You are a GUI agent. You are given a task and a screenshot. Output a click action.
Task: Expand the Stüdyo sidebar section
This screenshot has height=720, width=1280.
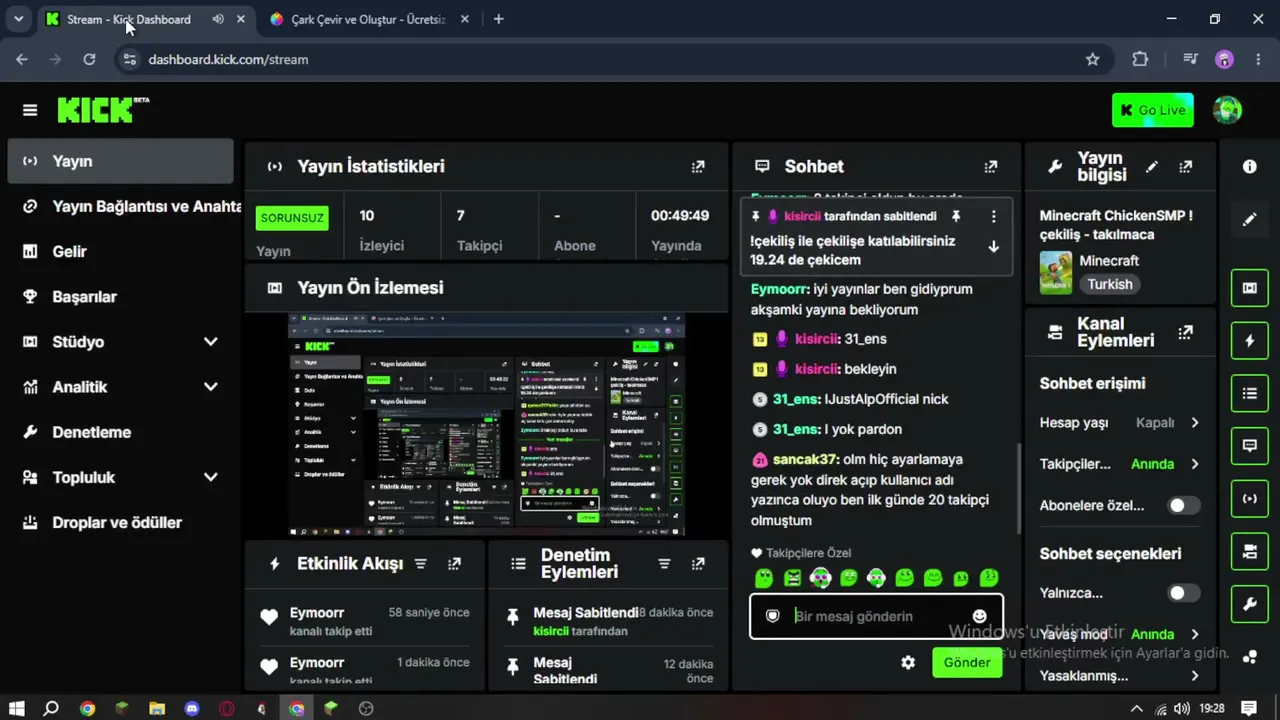tap(211, 342)
